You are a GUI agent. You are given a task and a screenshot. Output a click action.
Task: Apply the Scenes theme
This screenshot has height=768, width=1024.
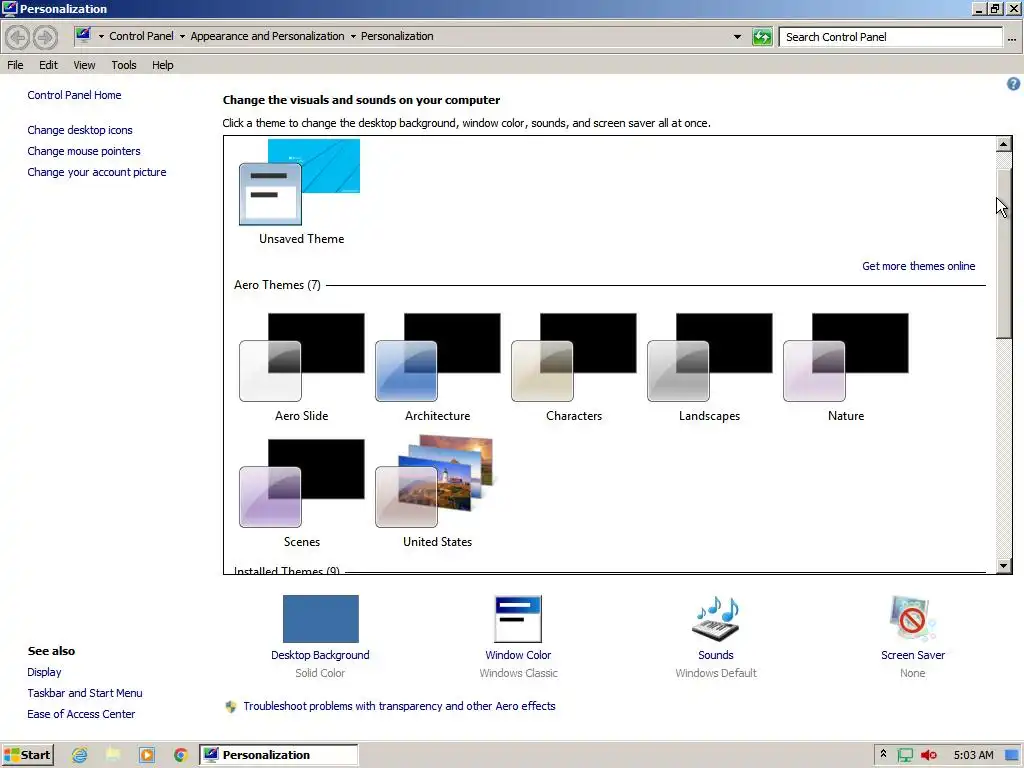pyautogui.click(x=302, y=483)
